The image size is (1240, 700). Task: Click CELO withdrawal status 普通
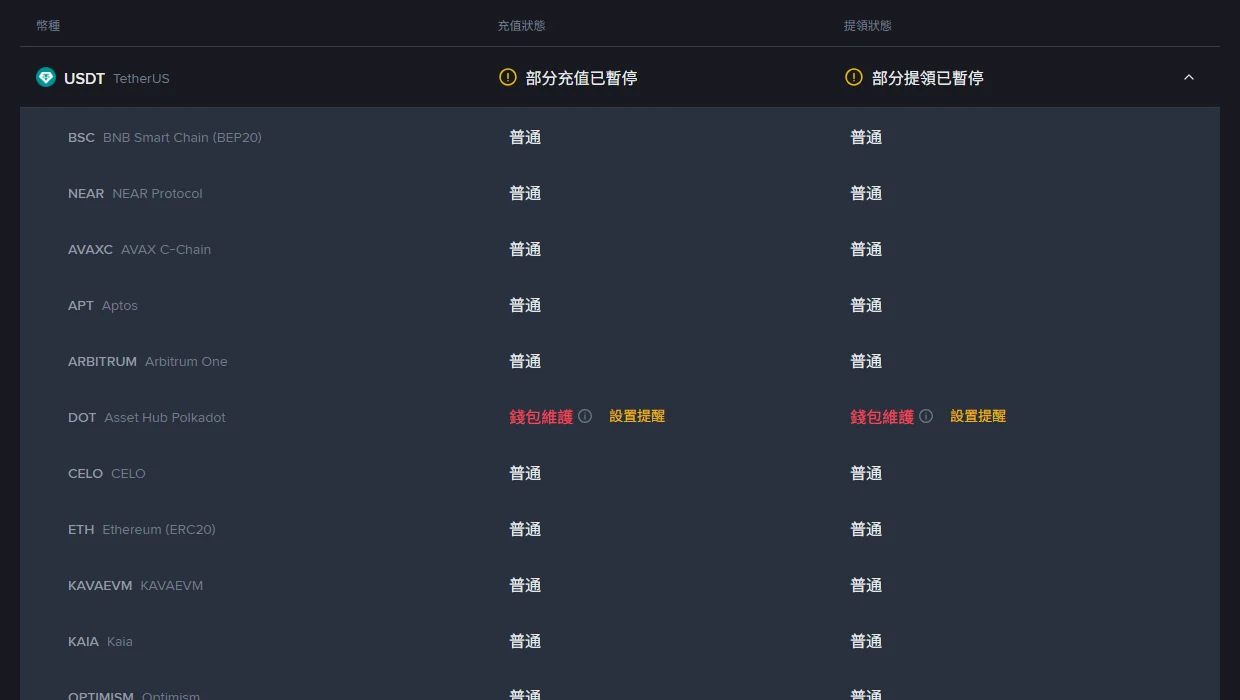[x=866, y=473]
